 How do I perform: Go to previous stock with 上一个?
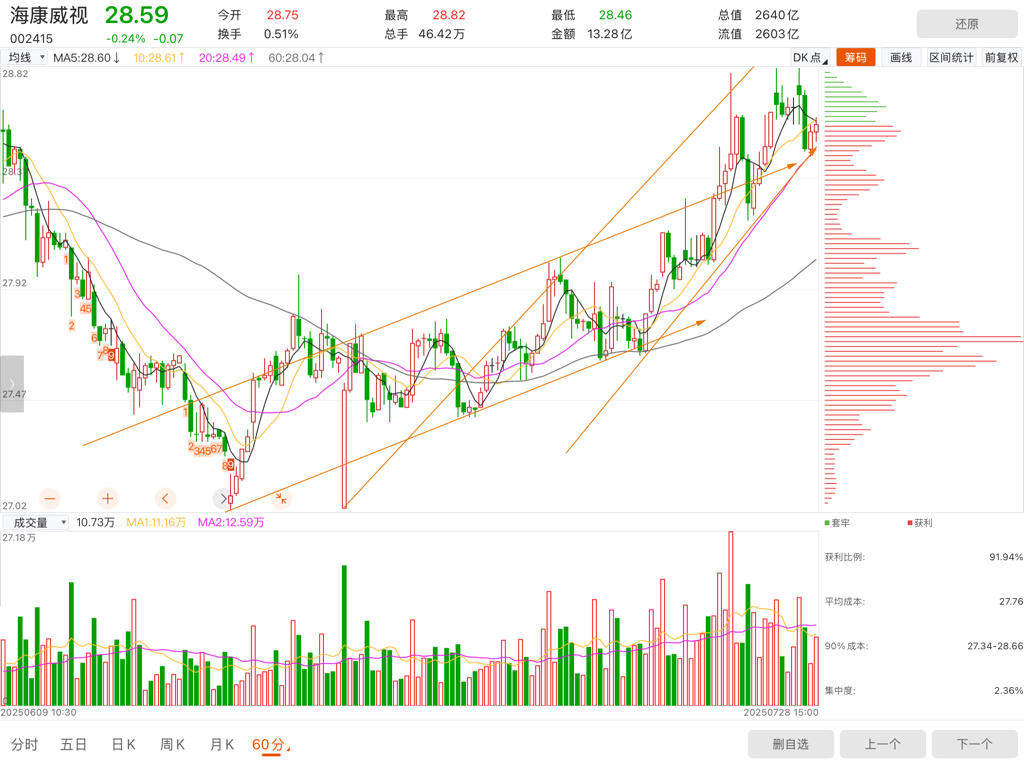883,744
